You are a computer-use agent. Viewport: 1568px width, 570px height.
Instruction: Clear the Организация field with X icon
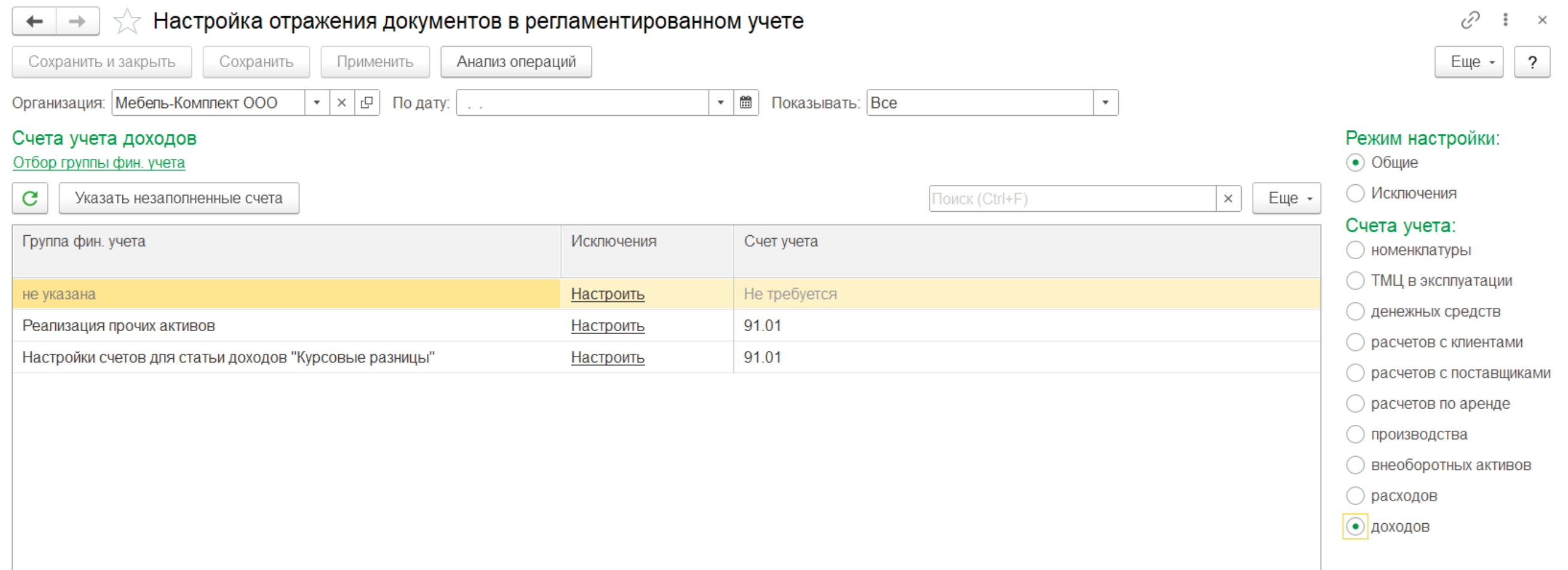coord(341,103)
